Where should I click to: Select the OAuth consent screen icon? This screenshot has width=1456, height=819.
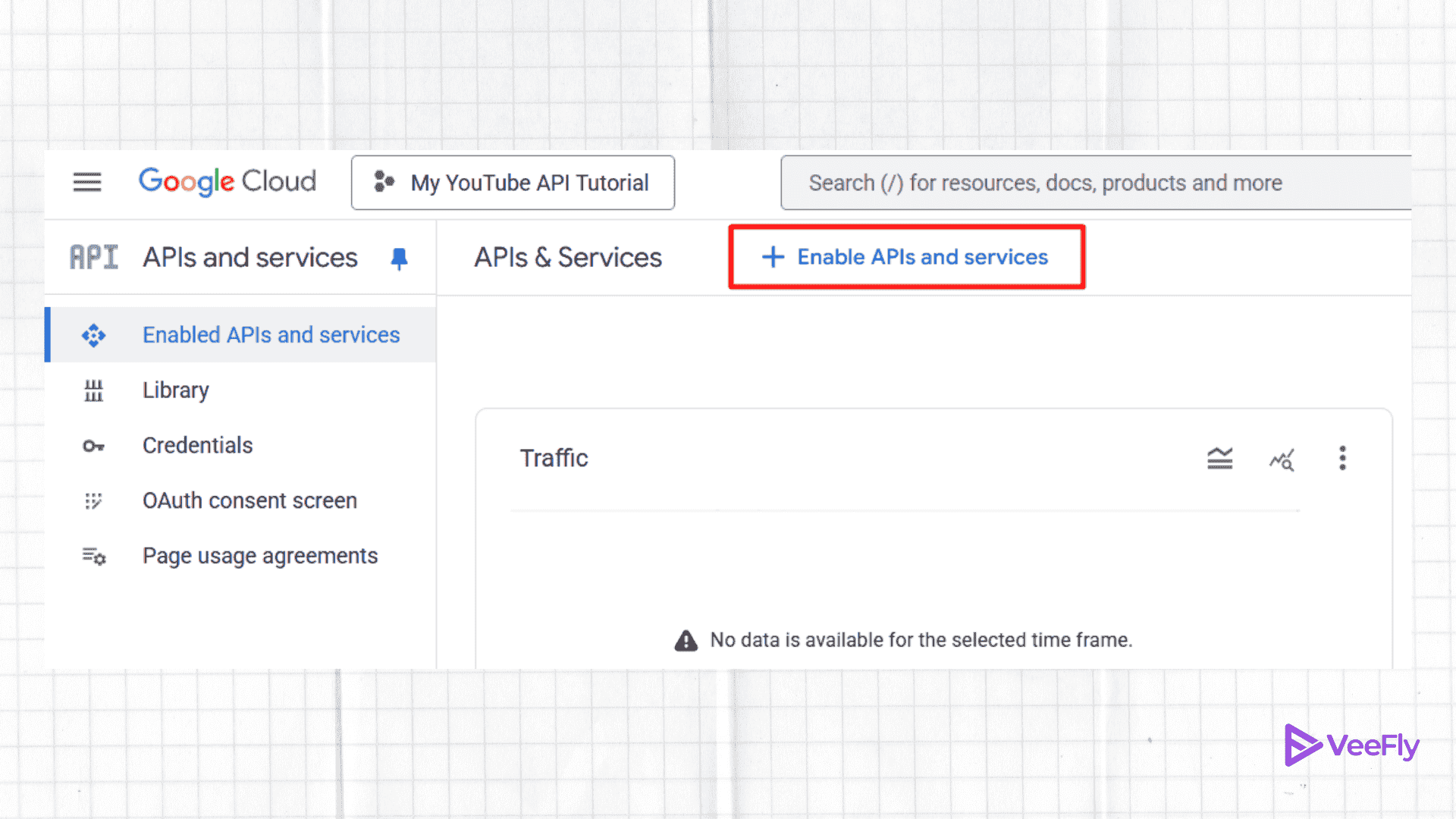[93, 500]
